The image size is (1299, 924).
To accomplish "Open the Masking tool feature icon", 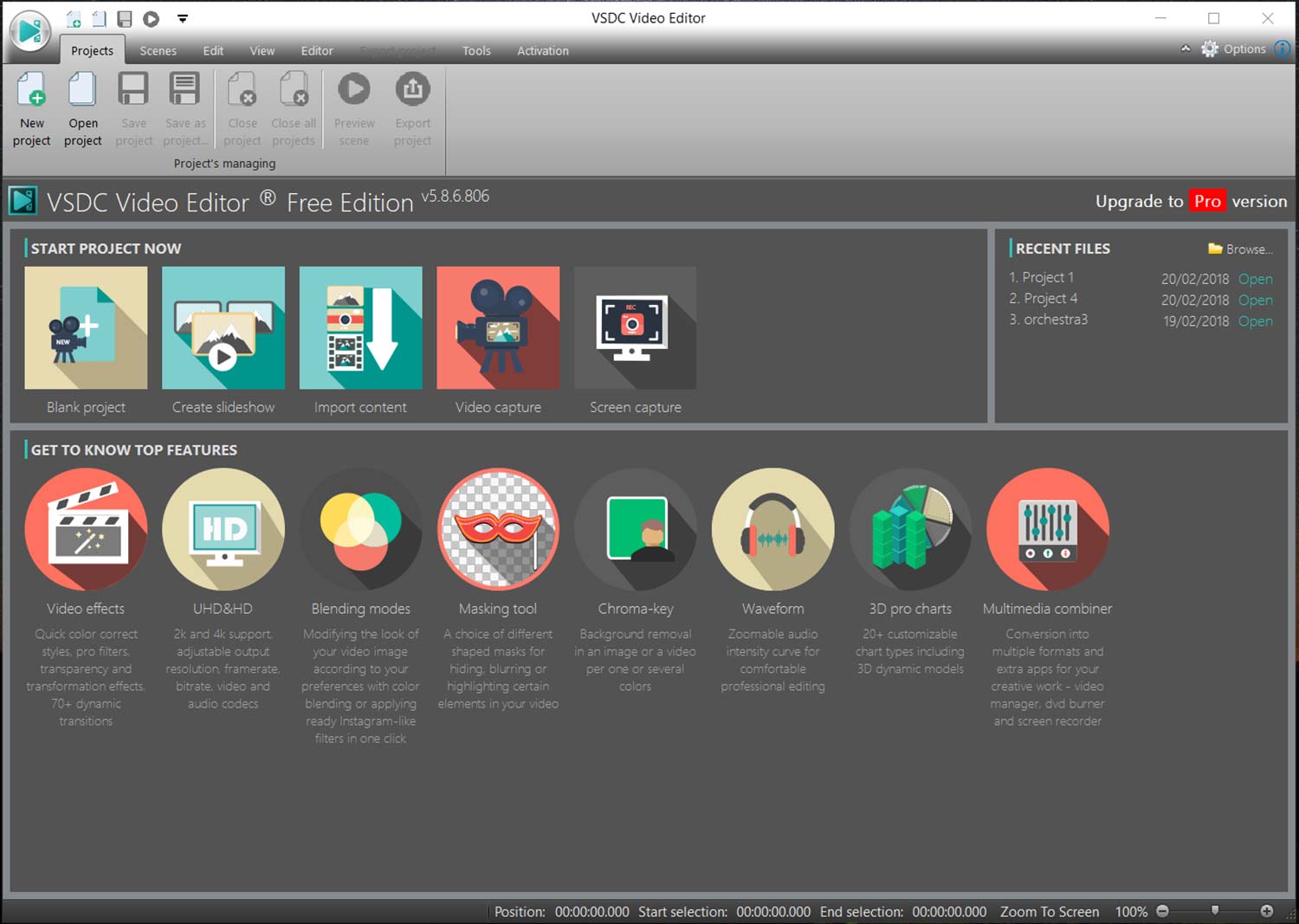I will coord(498,529).
